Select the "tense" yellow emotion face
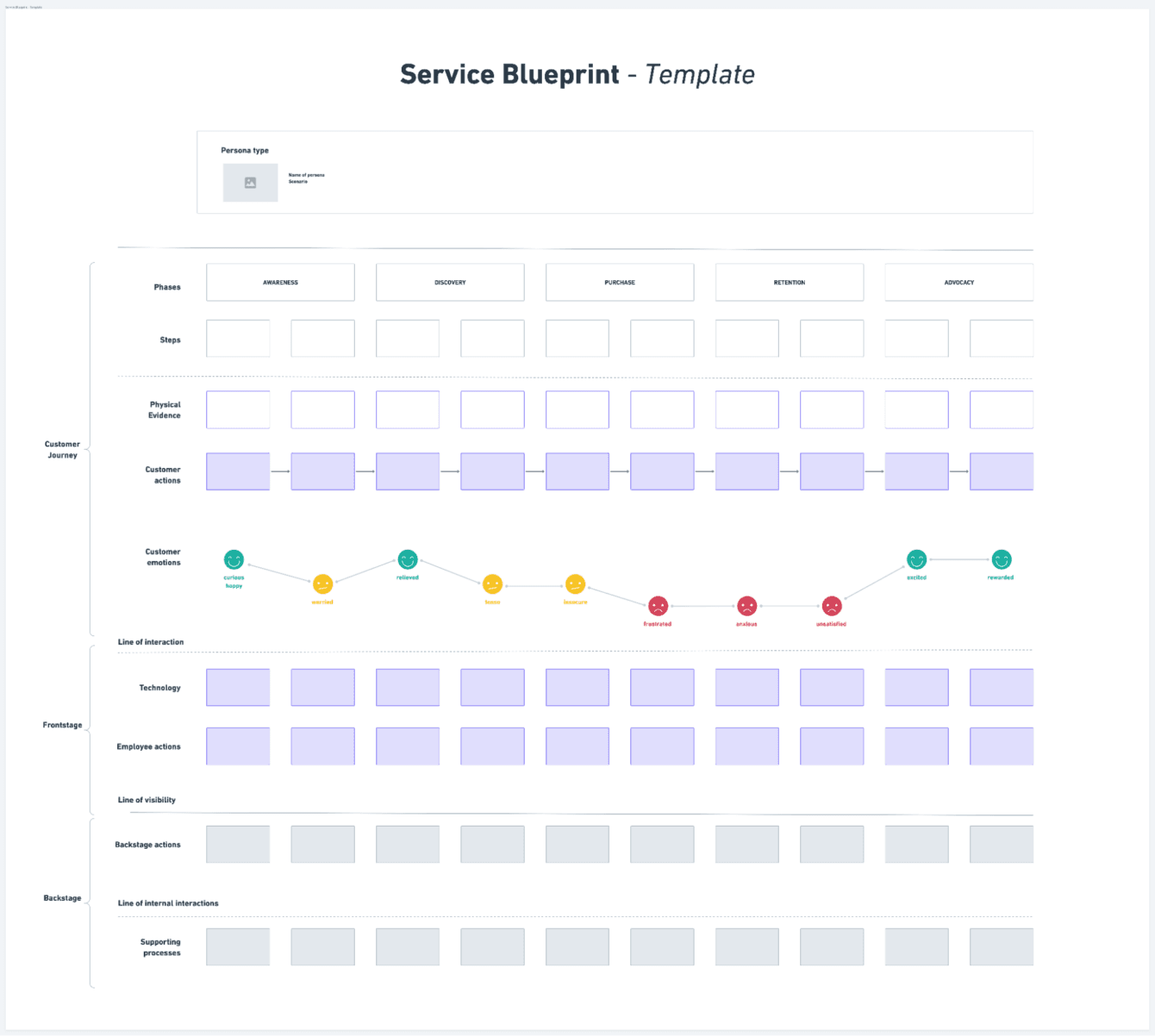Screen dimensions: 1155x1036 [492, 583]
